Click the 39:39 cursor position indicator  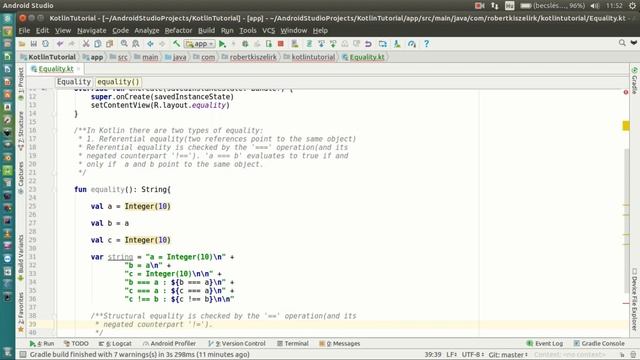pos(433,355)
